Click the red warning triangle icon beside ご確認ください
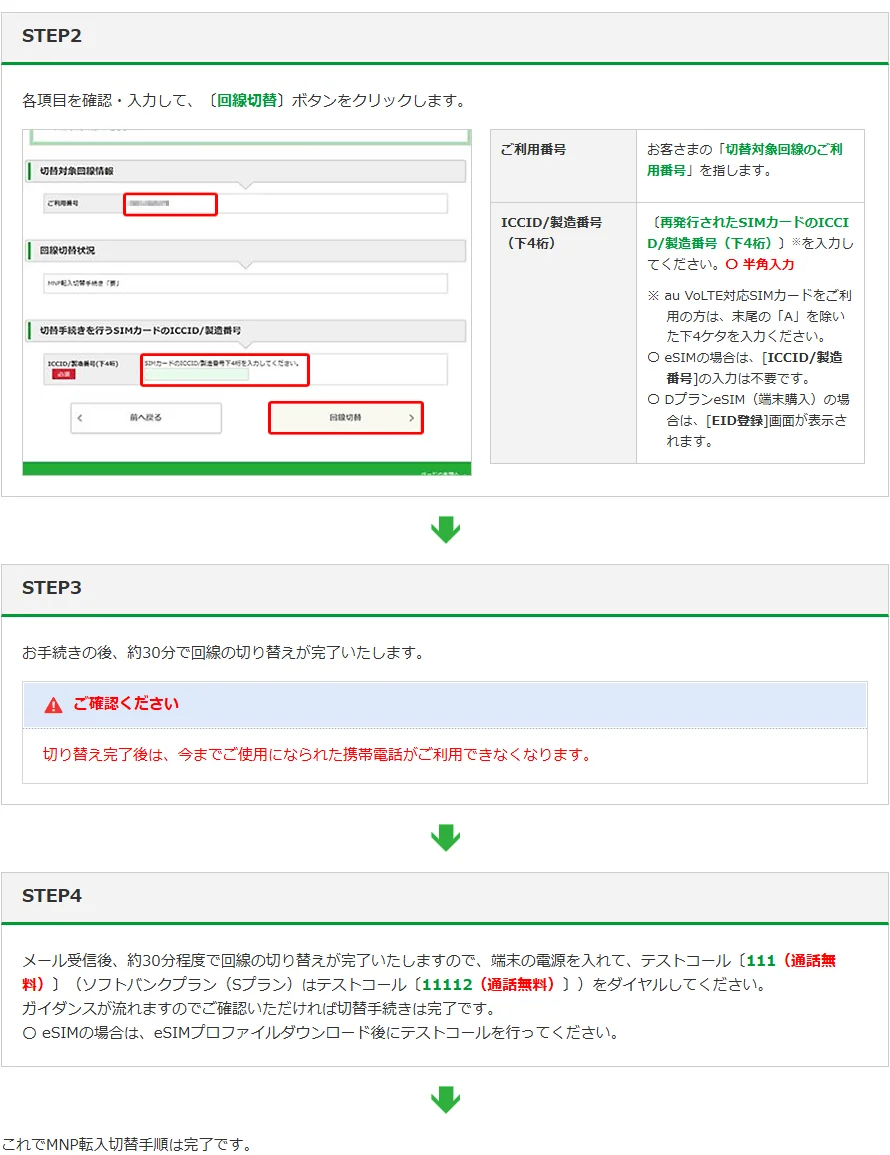The height and width of the screenshot is (1155, 890). (53, 705)
